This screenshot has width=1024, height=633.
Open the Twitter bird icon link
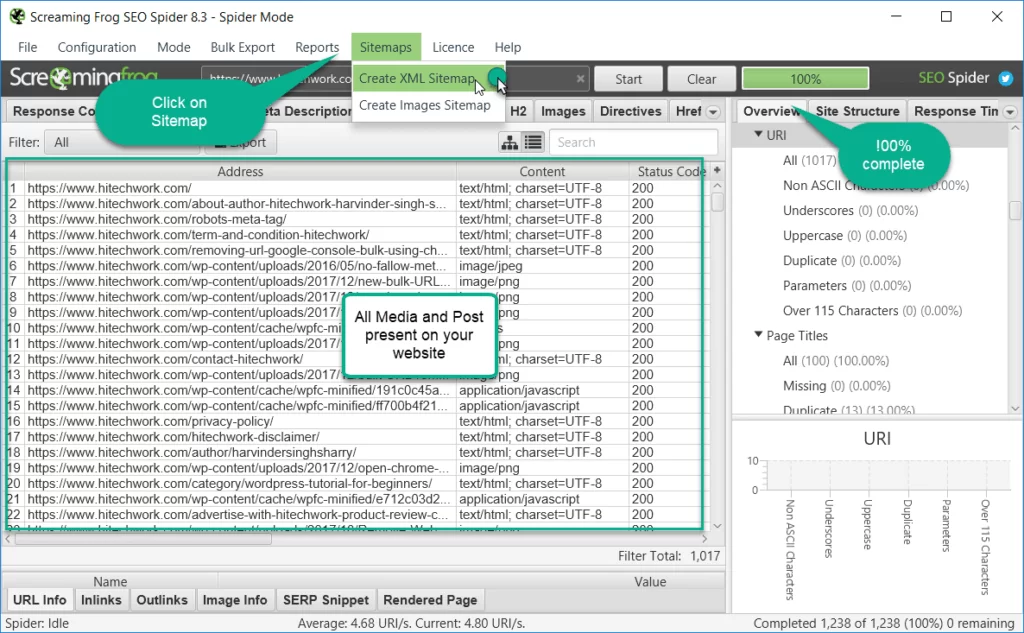coord(1006,79)
